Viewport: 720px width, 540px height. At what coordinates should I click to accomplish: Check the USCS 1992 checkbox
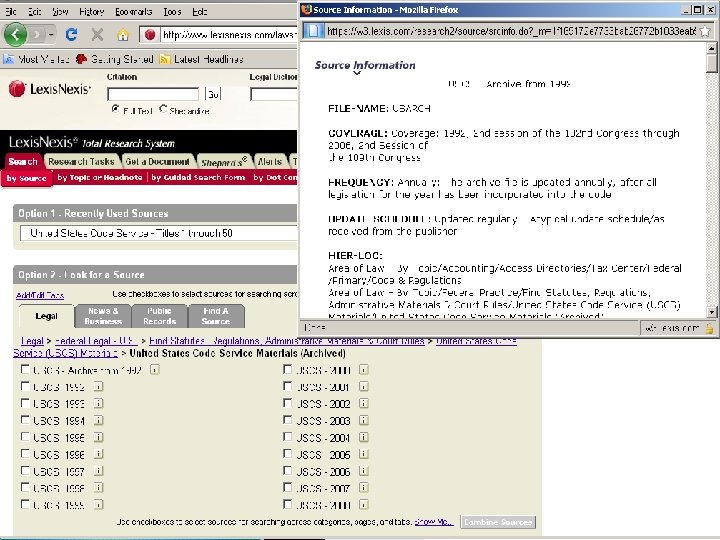[x=25, y=386]
